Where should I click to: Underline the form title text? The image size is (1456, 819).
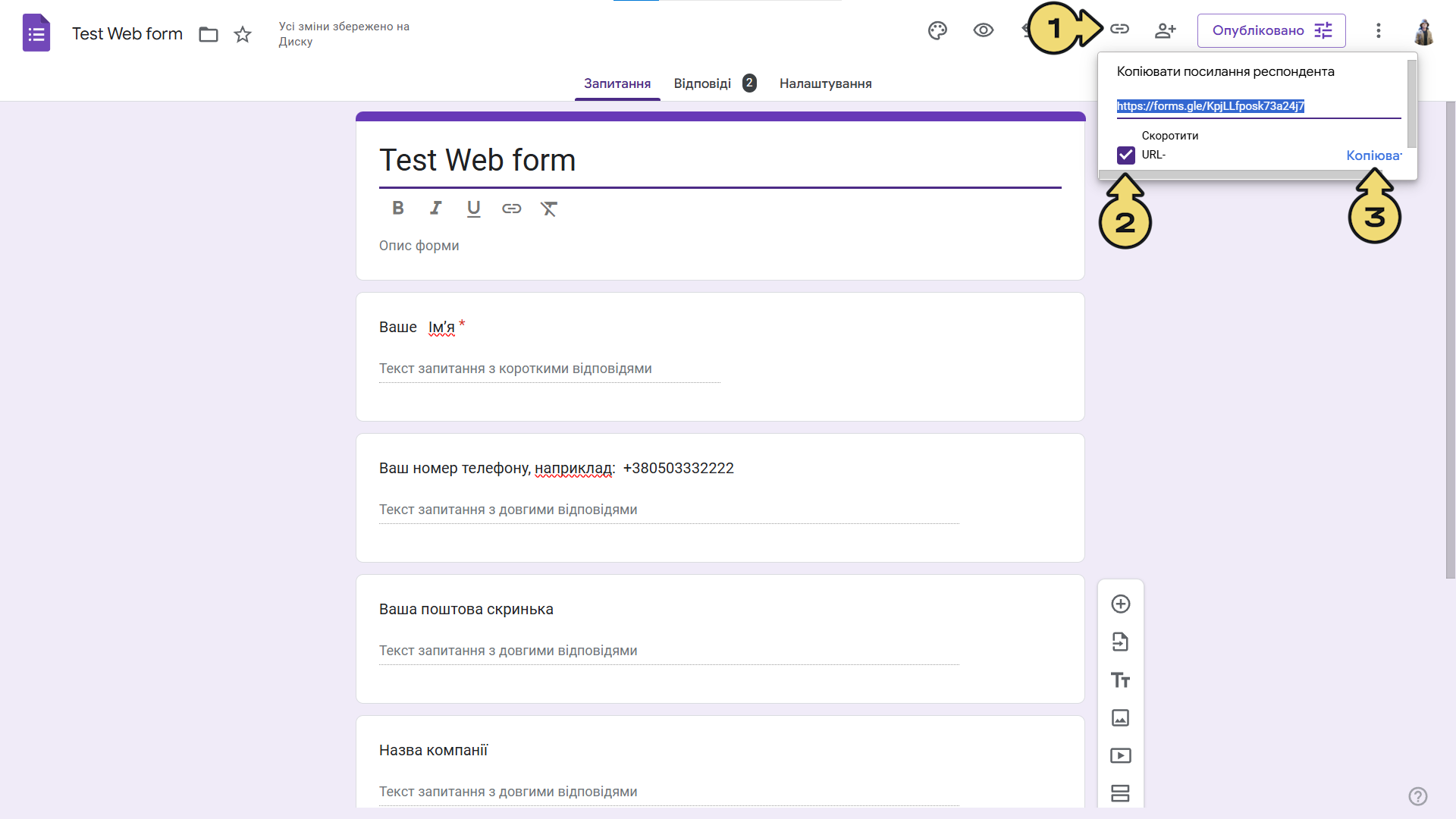[x=474, y=209]
